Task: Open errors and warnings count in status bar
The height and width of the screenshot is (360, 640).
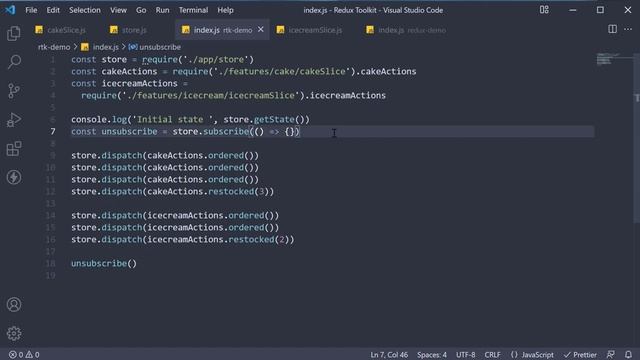Action: coord(24,355)
